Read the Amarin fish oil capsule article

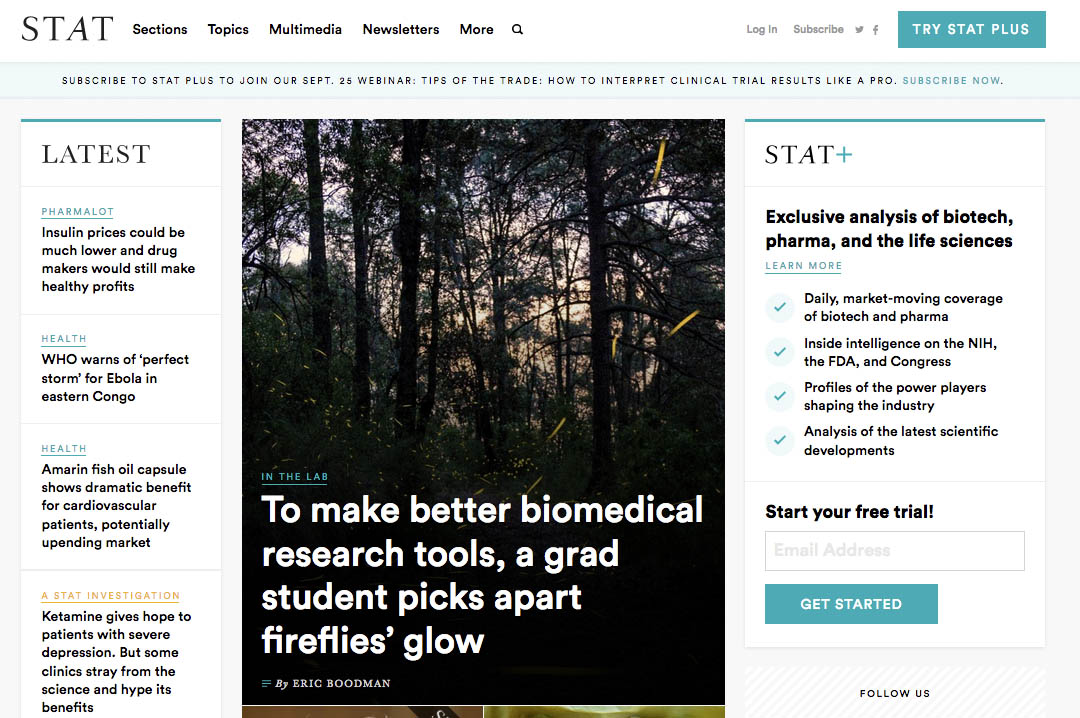click(116, 506)
